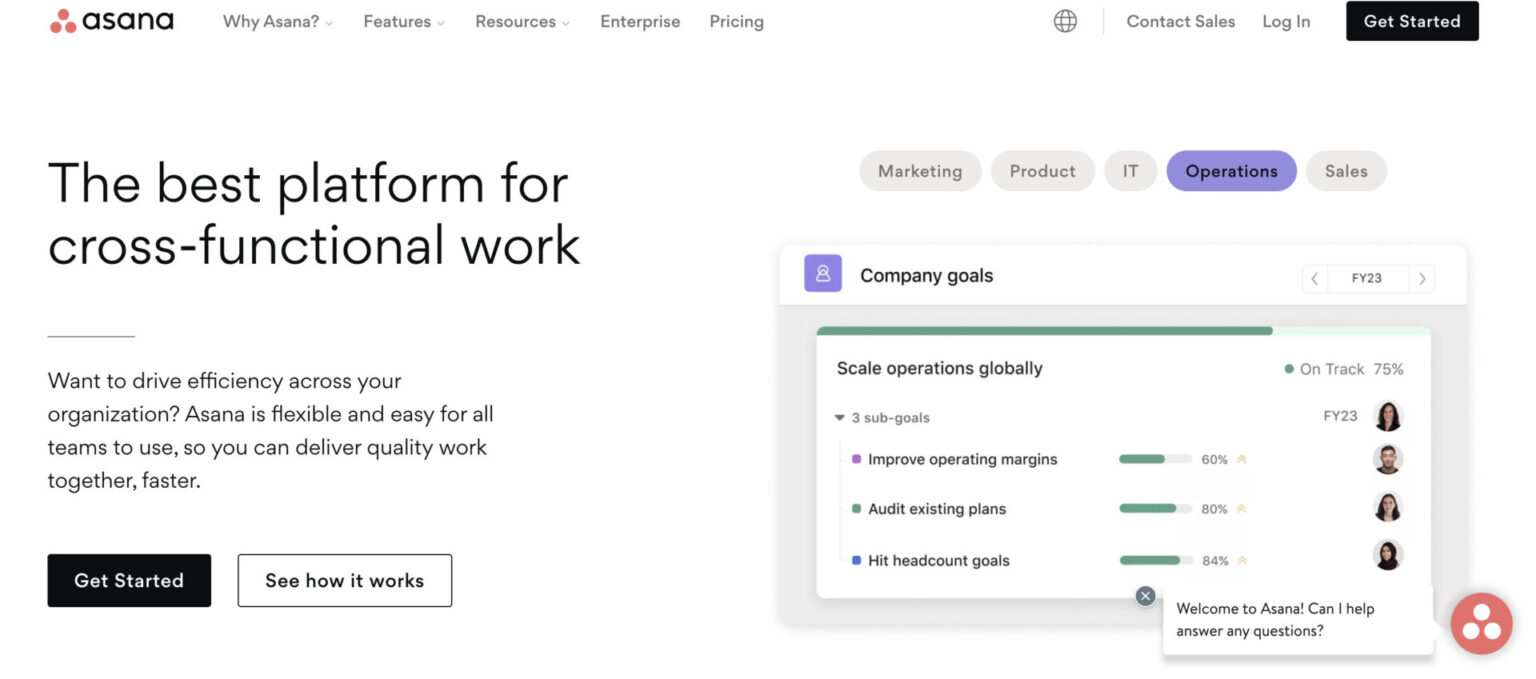1536x679 pixels.
Task: Go to the Pricing page
Action: [736, 20]
